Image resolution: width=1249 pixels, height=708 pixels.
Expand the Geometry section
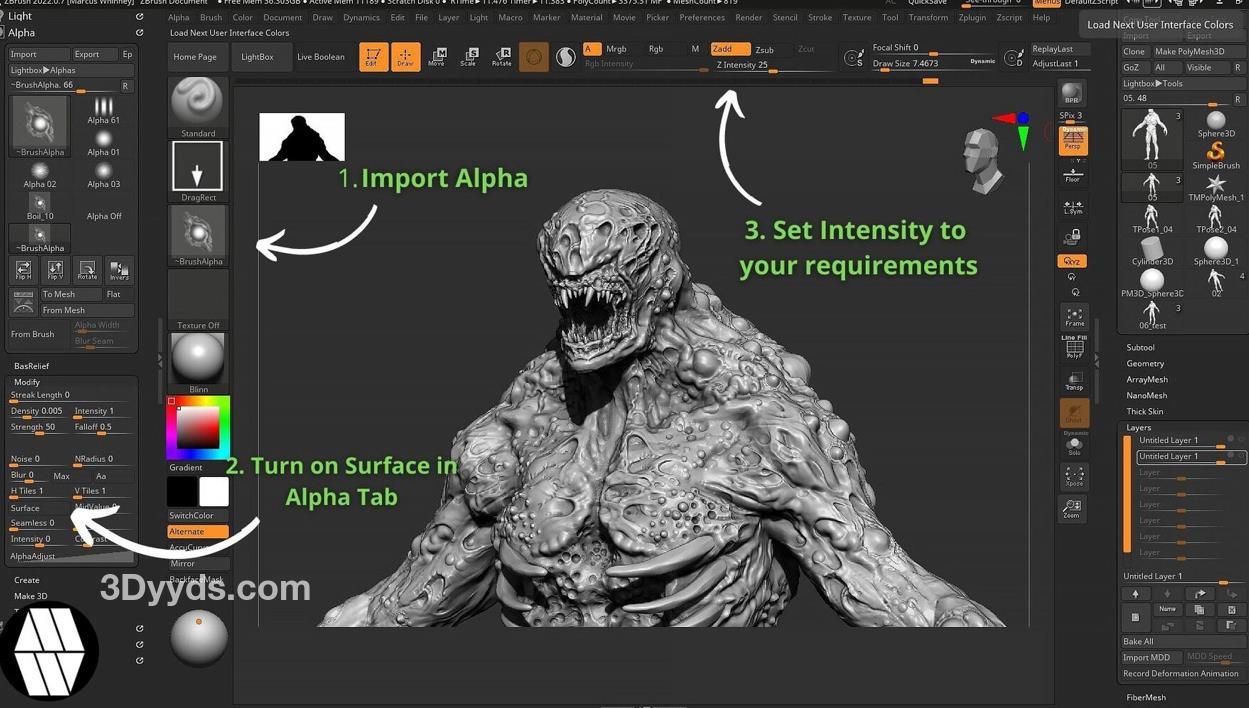click(x=1145, y=364)
